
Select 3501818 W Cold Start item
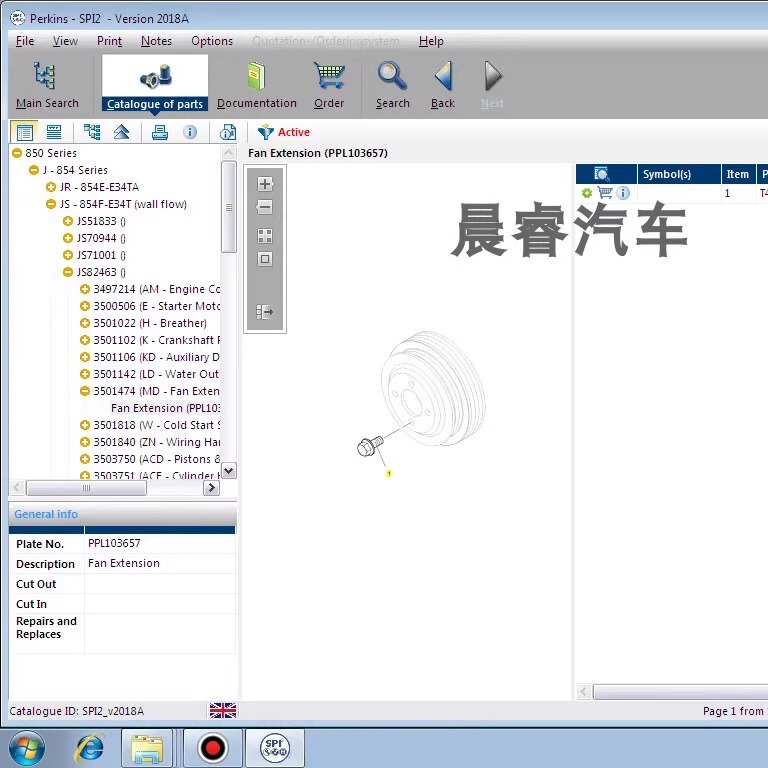coord(156,425)
